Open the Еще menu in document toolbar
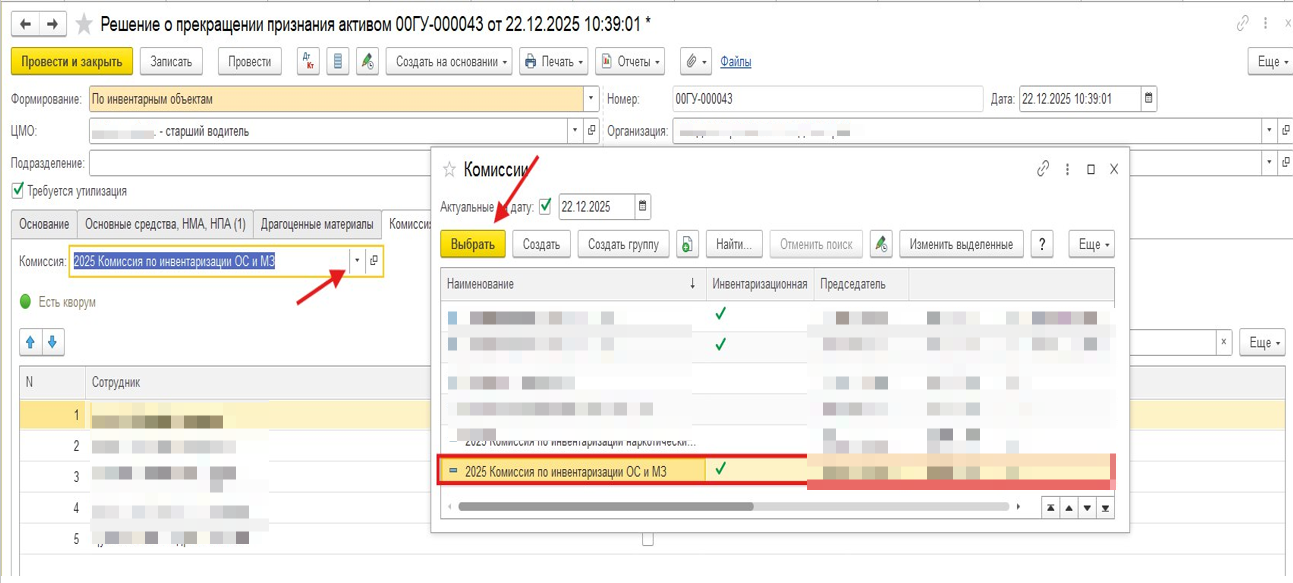This screenshot has width=1293, height=583. (1270, 62)
